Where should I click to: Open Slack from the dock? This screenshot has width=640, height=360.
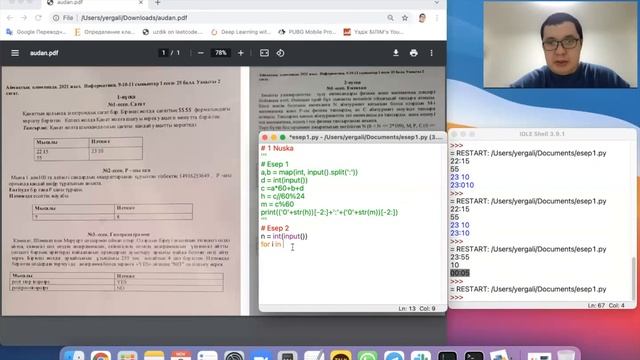click(420, 355)
